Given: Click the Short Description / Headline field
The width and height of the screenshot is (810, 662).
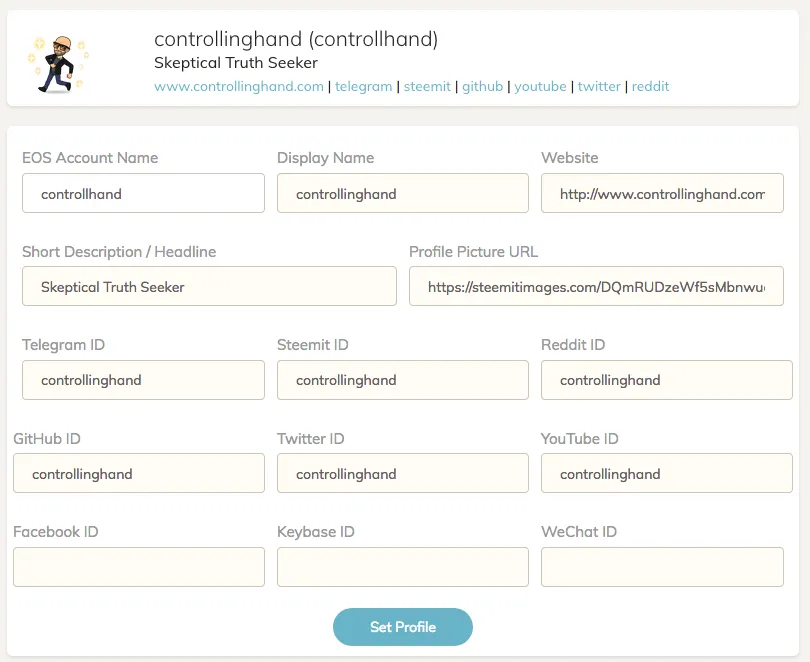Looking at the screenshot, I should point(209,286).
